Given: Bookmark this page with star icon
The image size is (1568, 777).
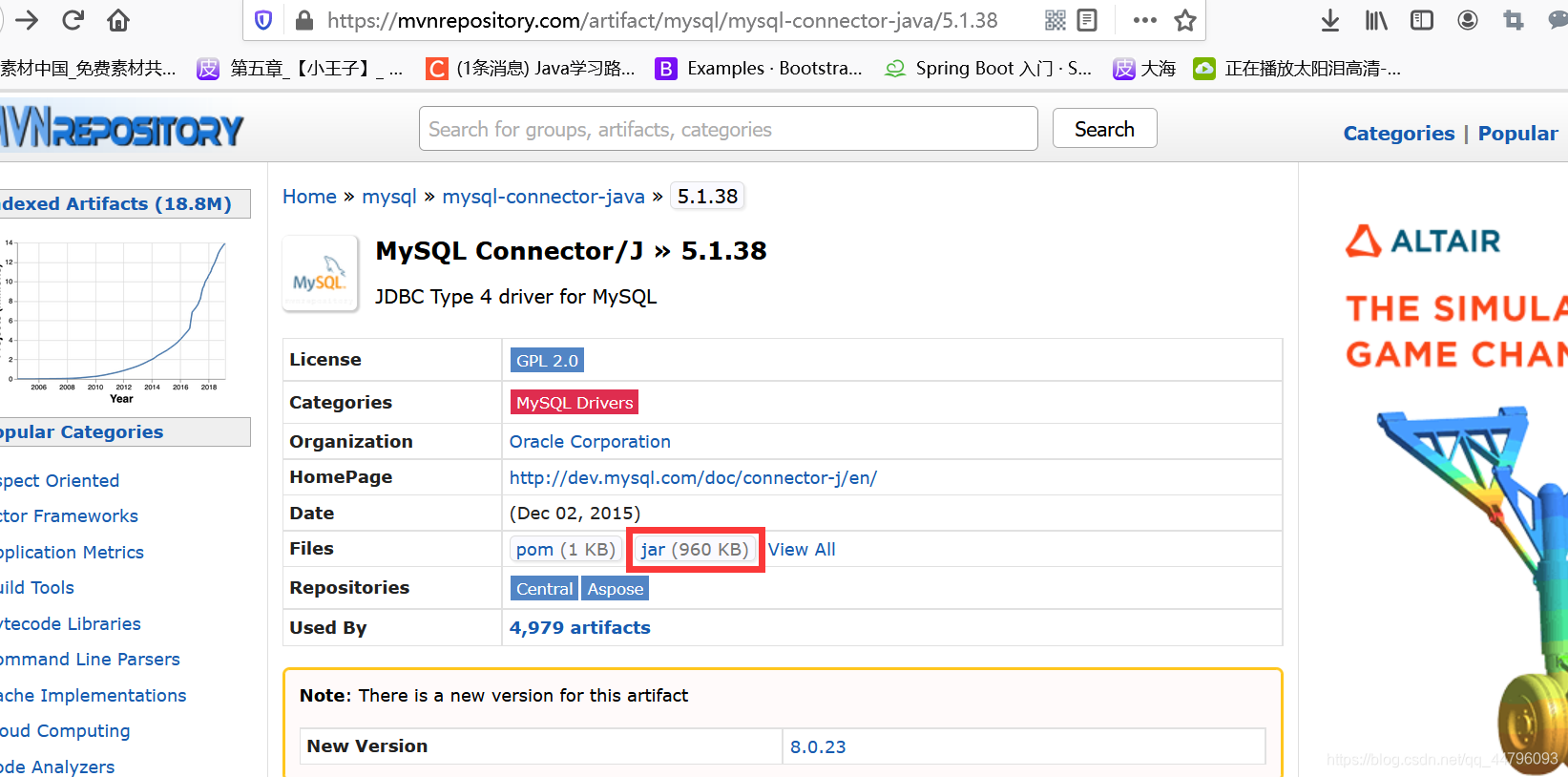Looking at the screenshot, I should [1185, 20].
